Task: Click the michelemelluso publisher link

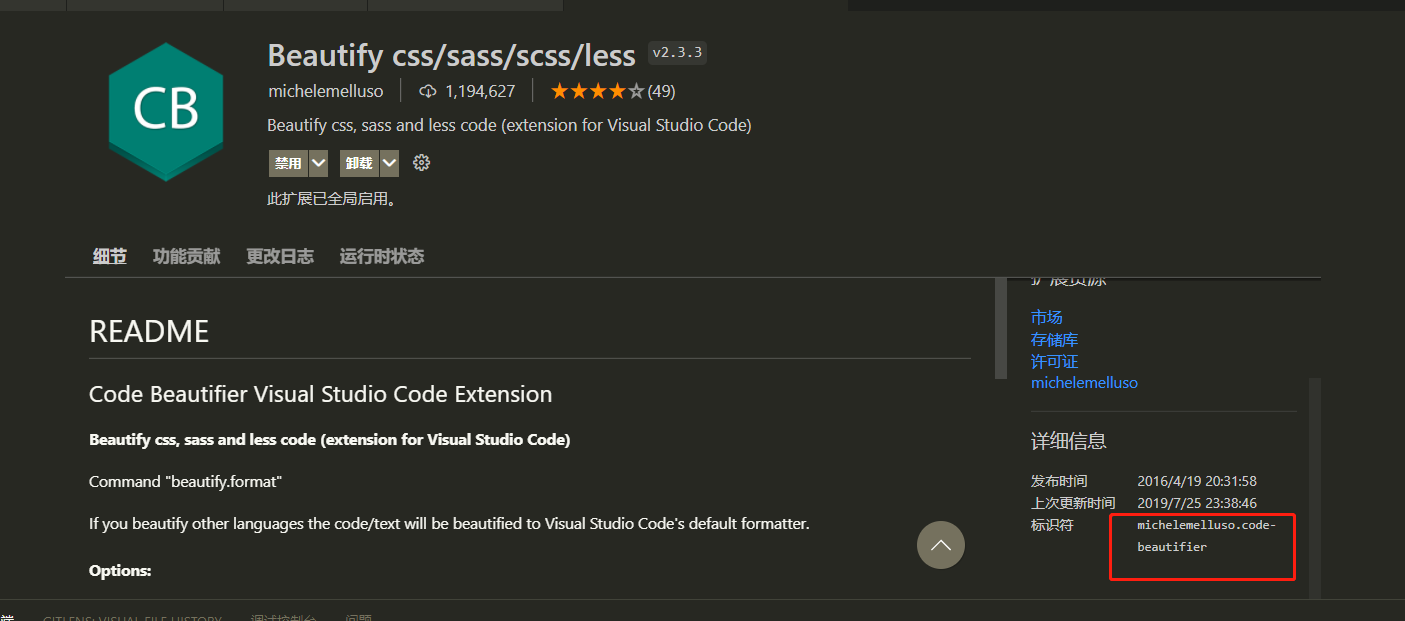Action: click(x=1084, y=382)
